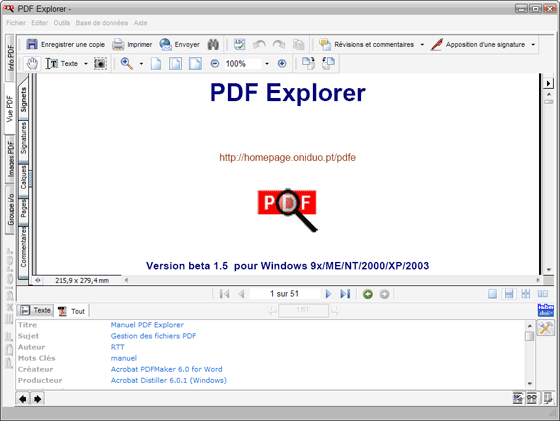This screenshot has height=421, width=560.
Task: Send the PDF with Envoyer
Action: coord(179,44)
